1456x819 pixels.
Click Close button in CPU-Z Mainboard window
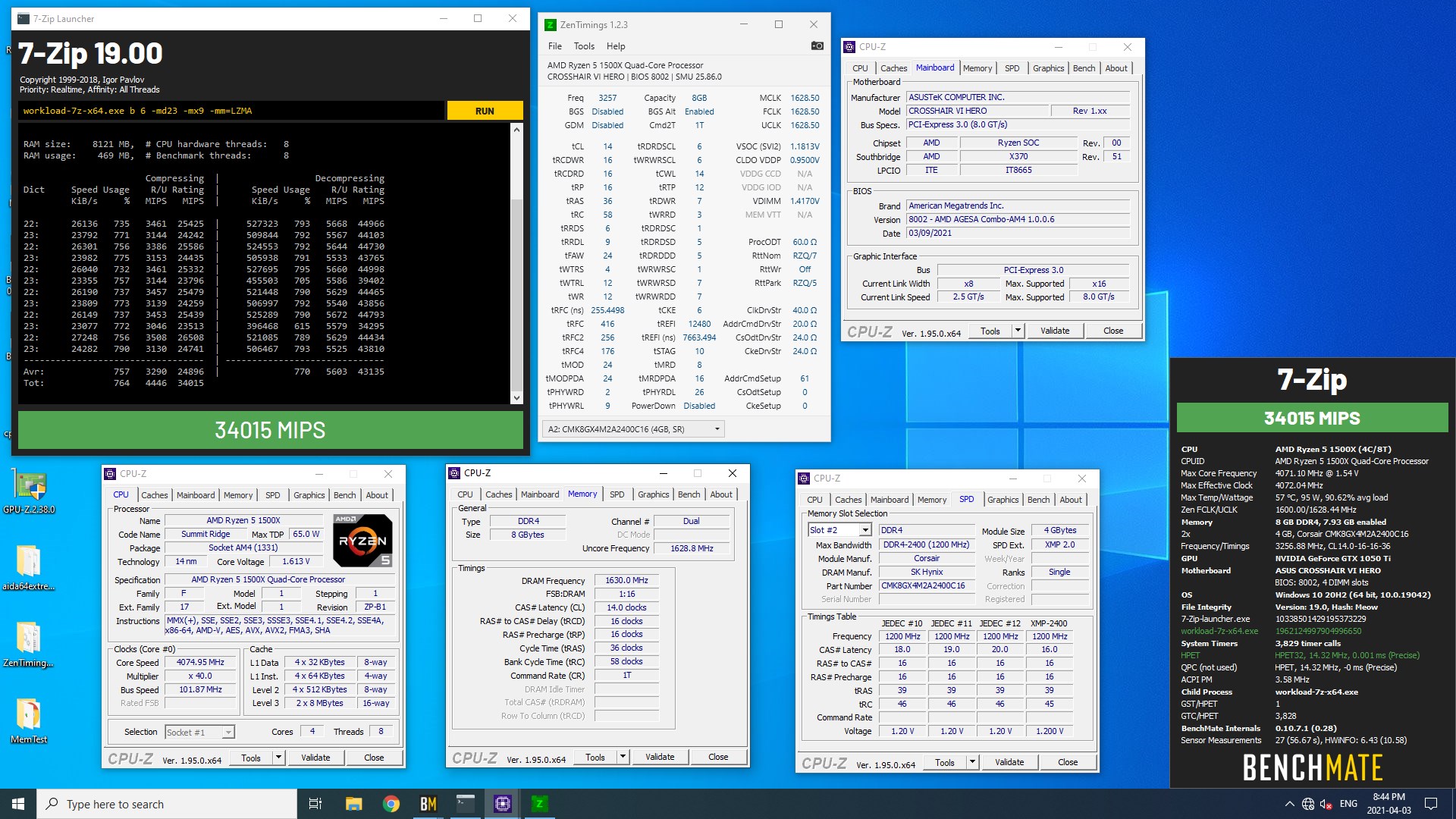tap(1113, 331)
